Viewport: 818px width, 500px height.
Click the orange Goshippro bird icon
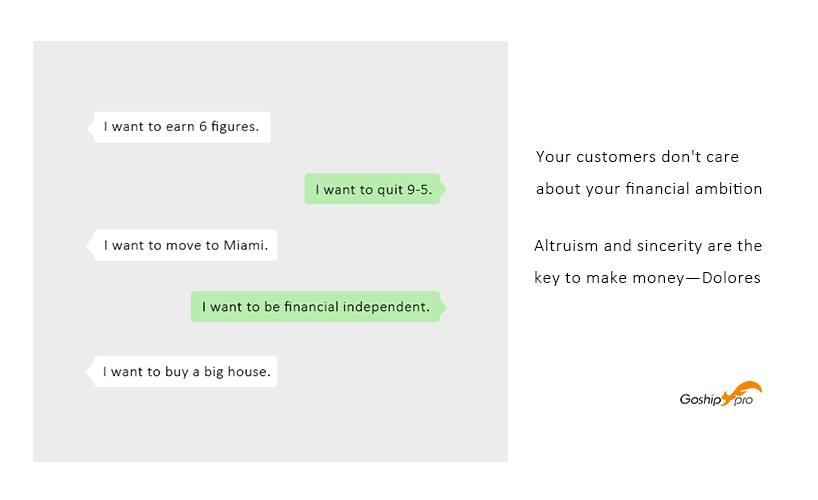[x=746, y=390]
